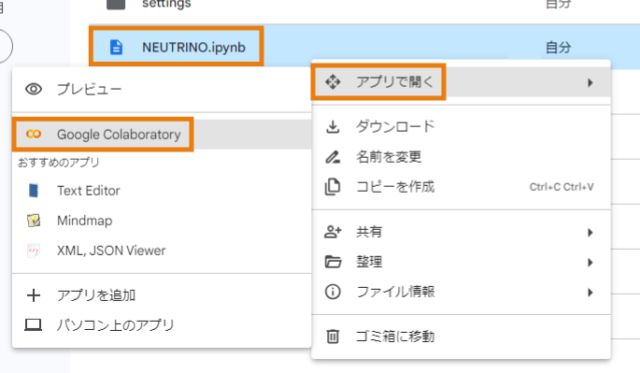Click the download arrow icon
The height and width of the screenshot is (373, 640).
tap(333, 127)
